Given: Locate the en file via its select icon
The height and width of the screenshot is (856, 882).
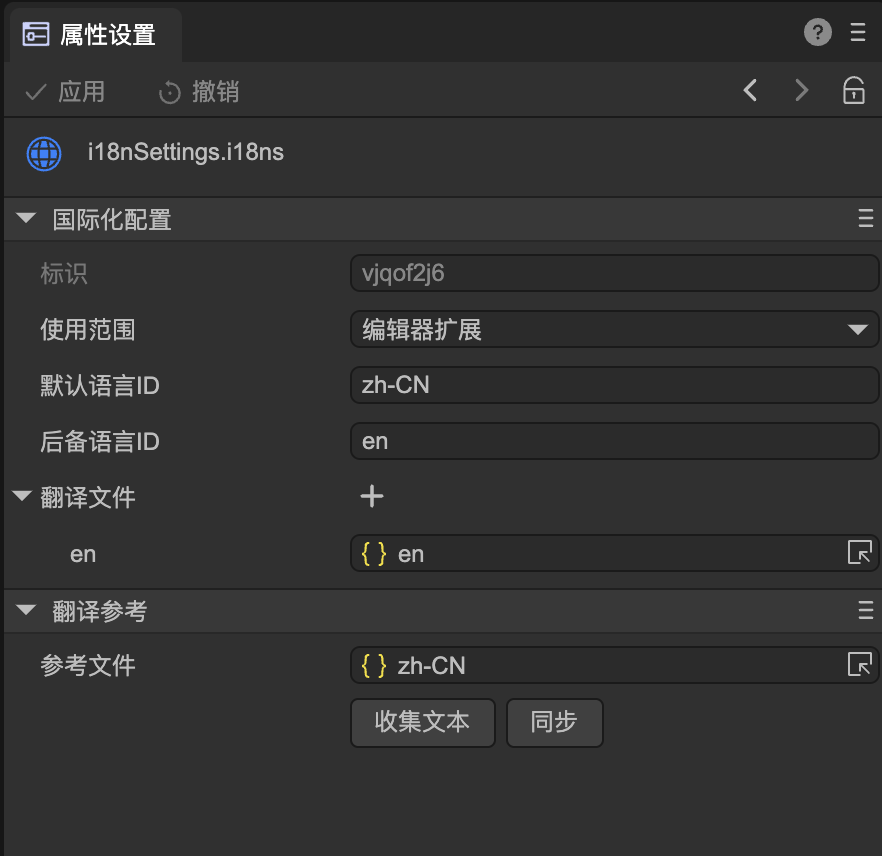Looking at the screenshot, I should click(859, 553).
